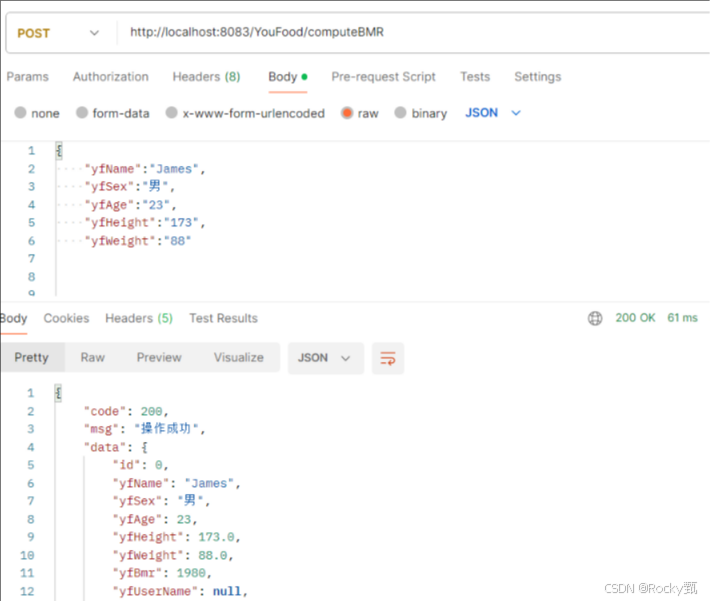The width and height of the screenshot is (710, 601).
Task: Click the 200 OK status
Action: [x=635, y=317]
